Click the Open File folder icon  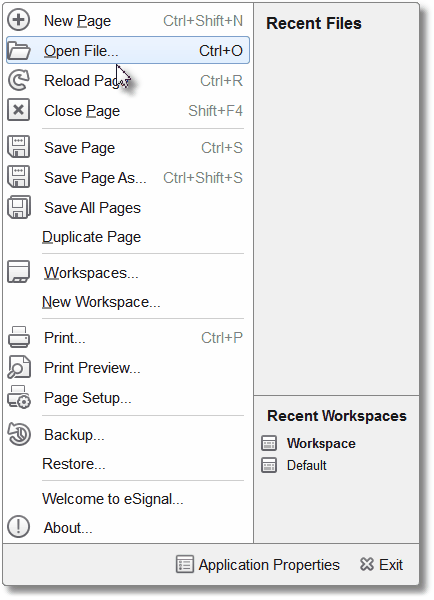(x=18, y=51)
